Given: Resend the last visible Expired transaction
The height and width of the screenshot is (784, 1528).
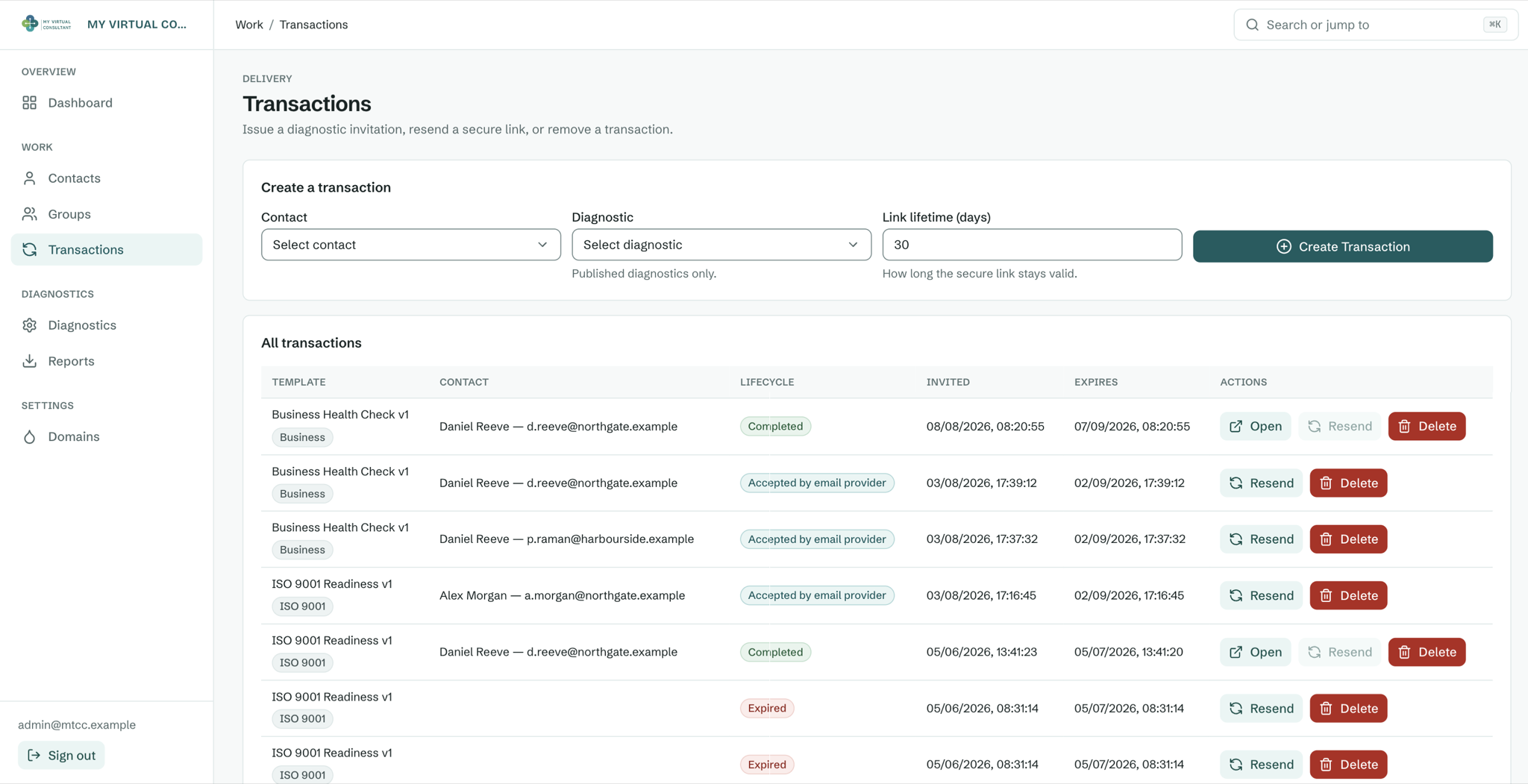Looking at the screenshot, I should (1261, 765).
